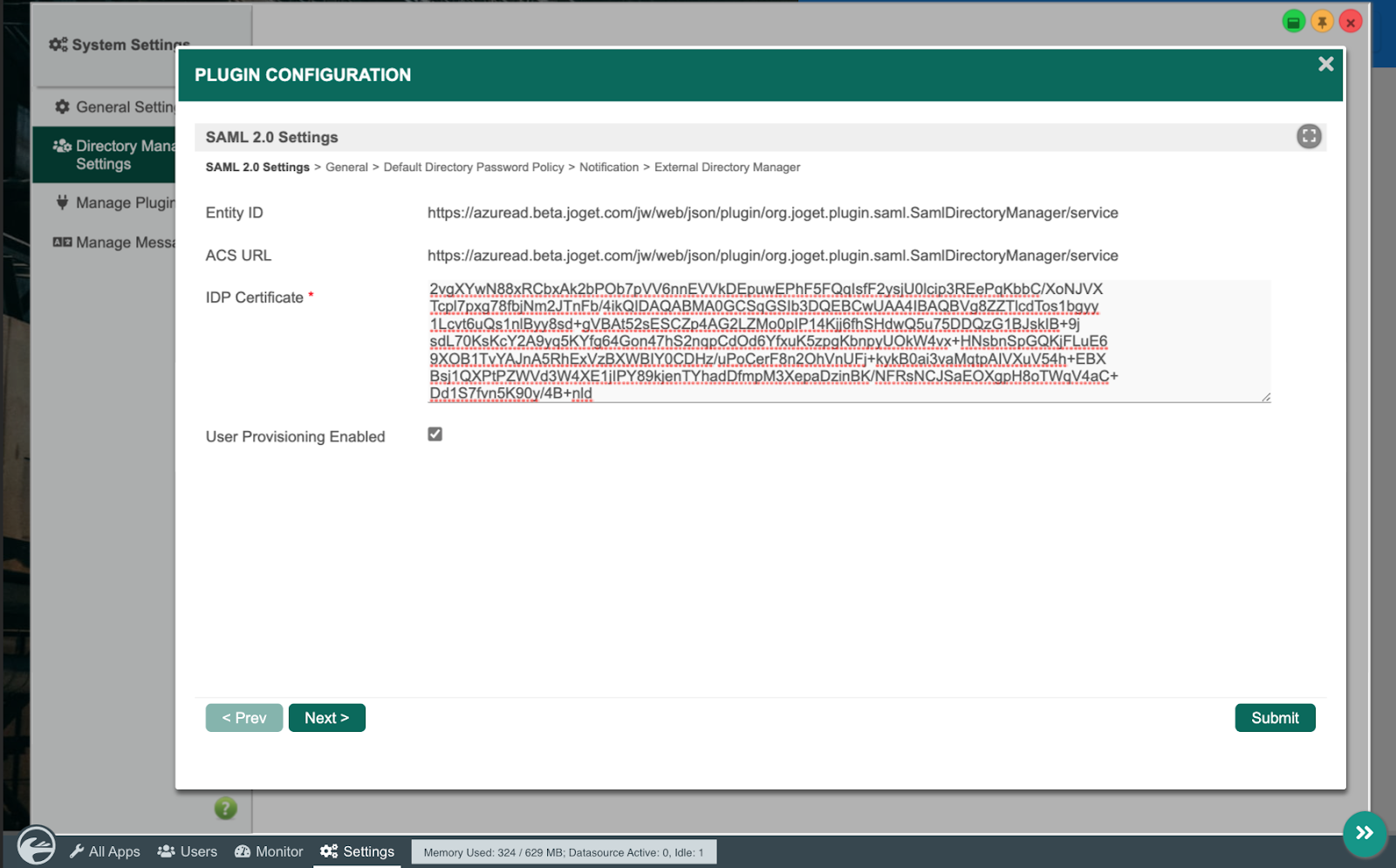Open Monitor in the bottom bar
This screenshot has height=868, width=1396.
pyautogui.click(x=269, y=851)
